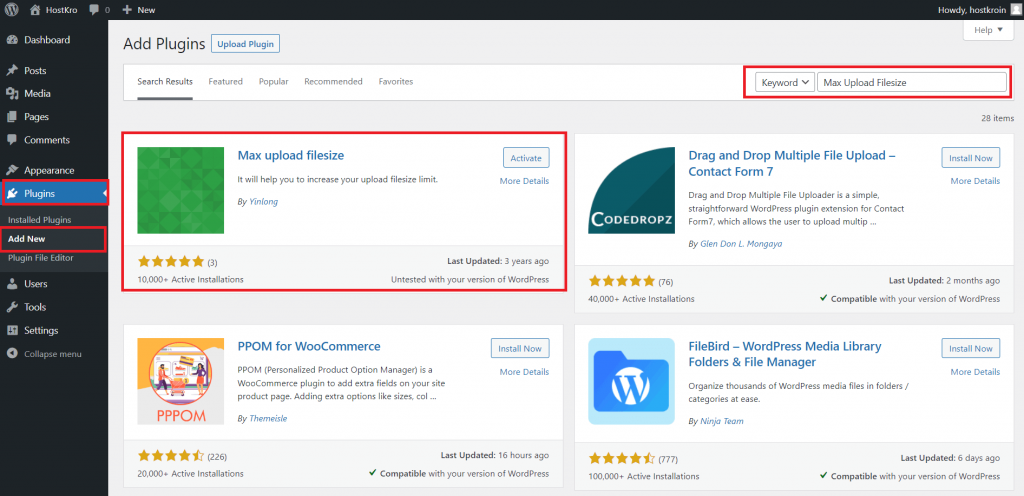Viewport: 1024px width, 496px height.
Task: Click the 28 items count text
Action: tap(997, 118)
